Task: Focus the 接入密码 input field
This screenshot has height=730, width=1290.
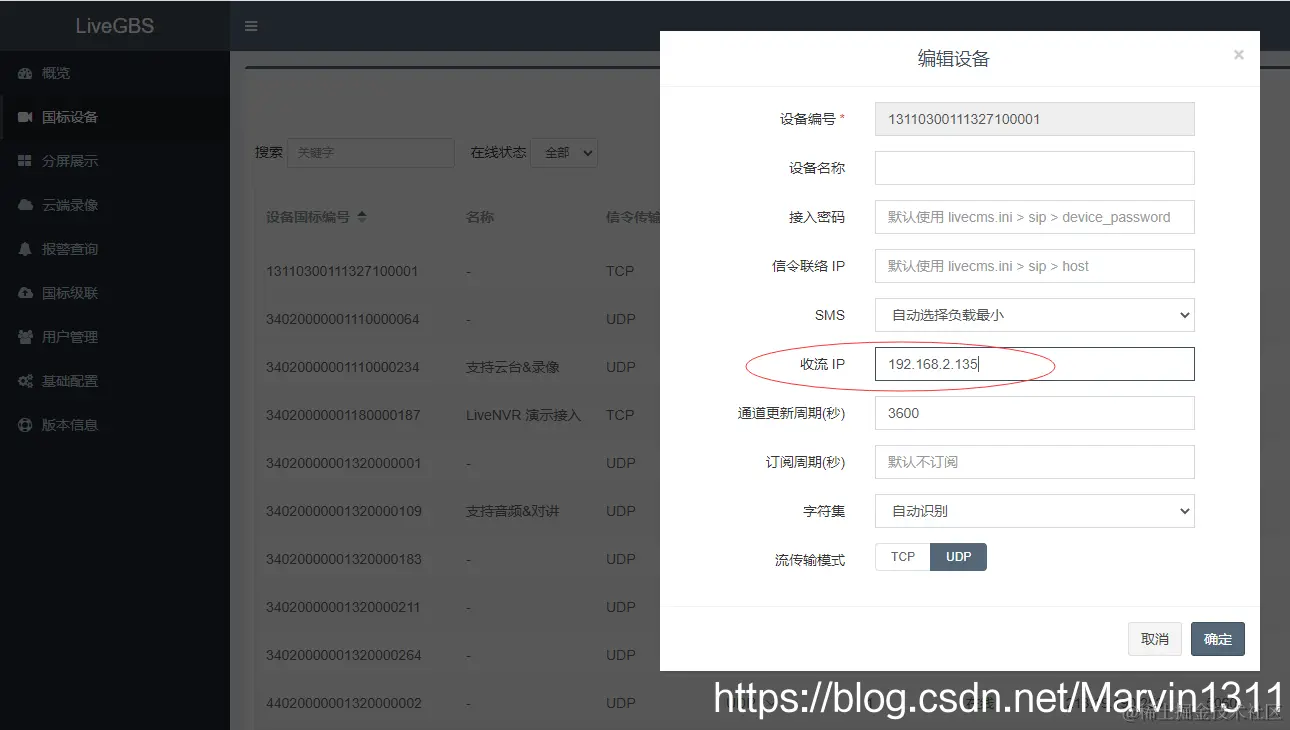Action: pos(1035,217)
